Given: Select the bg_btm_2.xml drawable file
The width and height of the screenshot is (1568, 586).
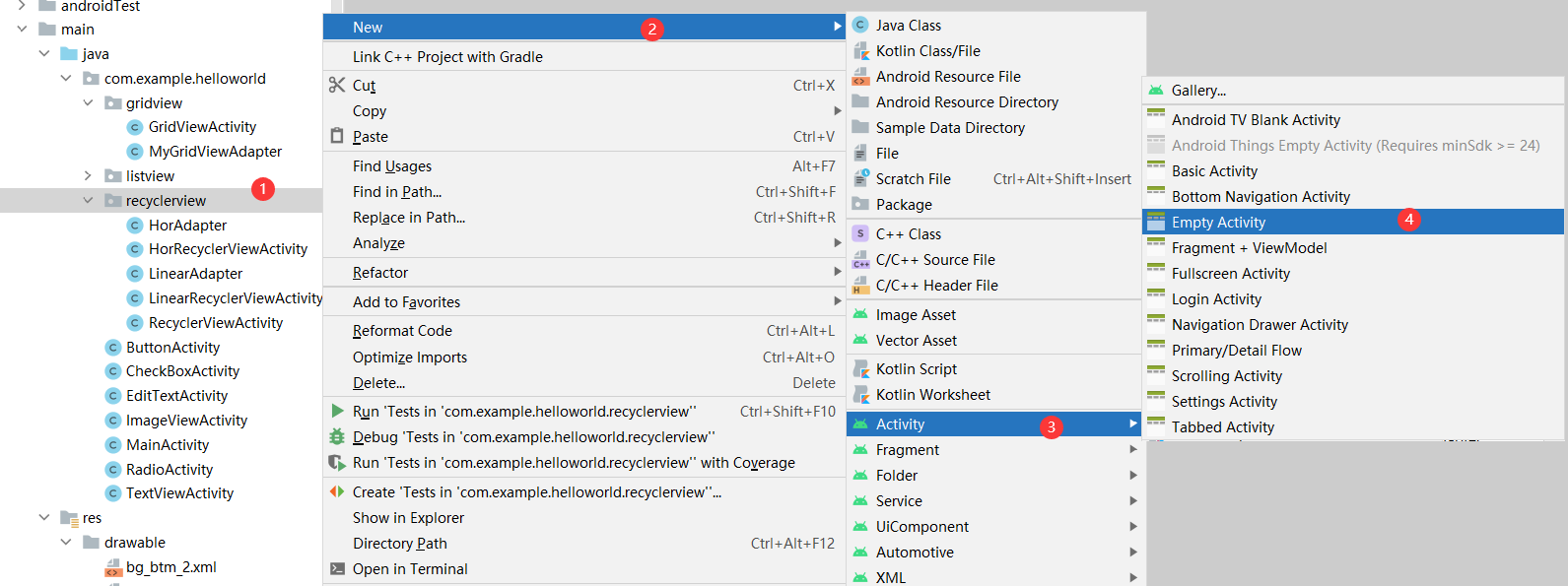Looking at the screenshot, I should (170, 567).
